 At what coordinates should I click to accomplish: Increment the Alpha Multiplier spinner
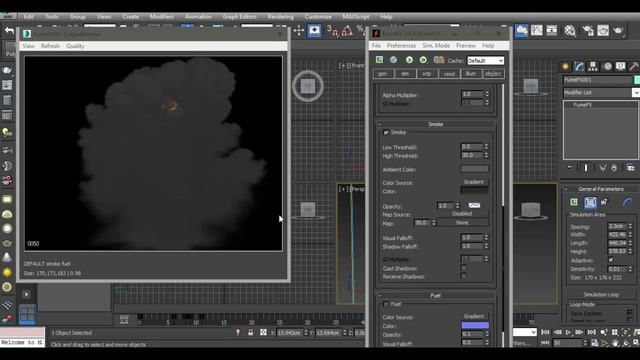point(487,92)
